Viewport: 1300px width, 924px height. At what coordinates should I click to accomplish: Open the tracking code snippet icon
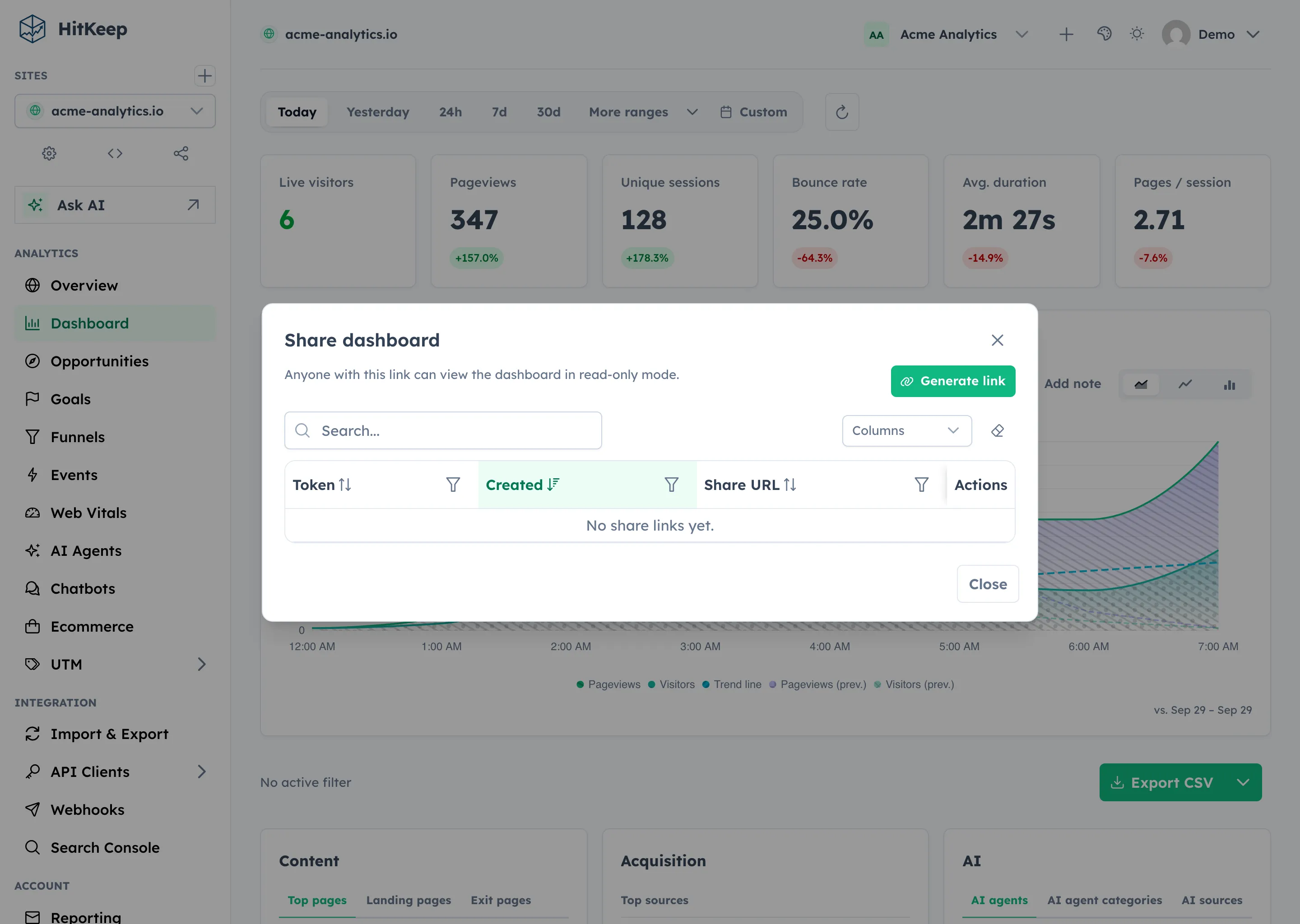(115, 153)
